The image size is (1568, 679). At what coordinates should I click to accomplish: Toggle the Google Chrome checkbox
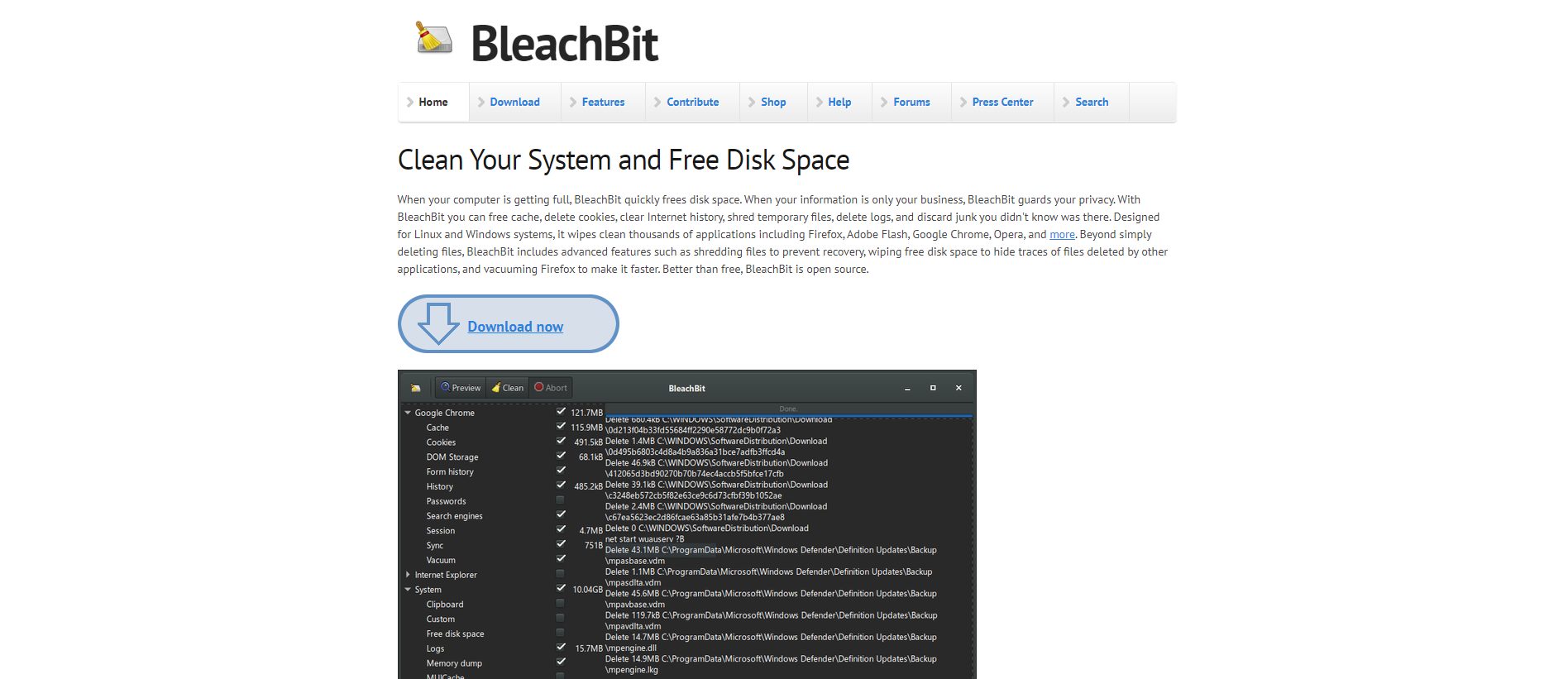(x=561, y=411)
